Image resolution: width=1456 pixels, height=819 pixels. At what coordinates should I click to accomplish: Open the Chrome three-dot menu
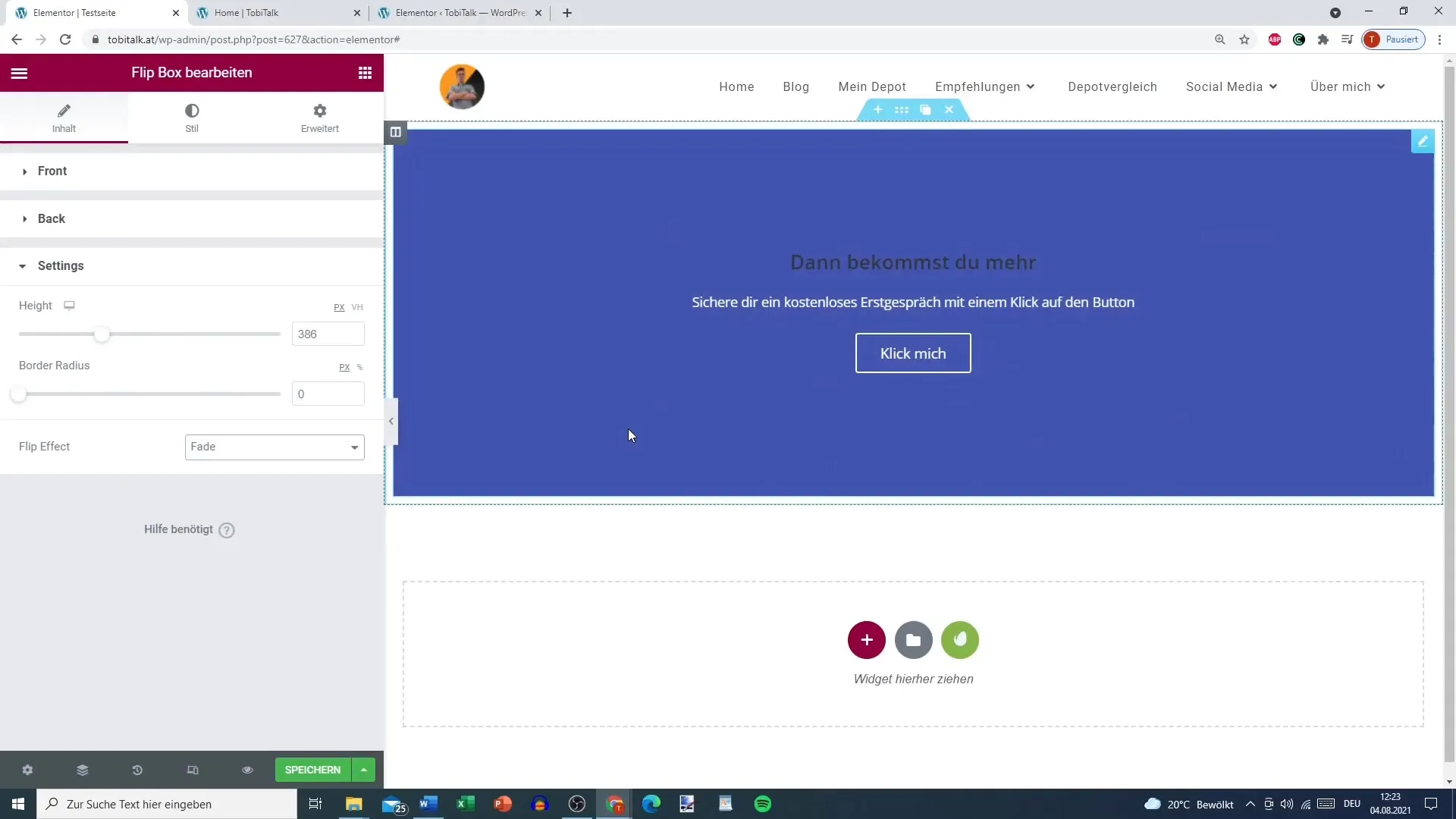pos(1439,39)
